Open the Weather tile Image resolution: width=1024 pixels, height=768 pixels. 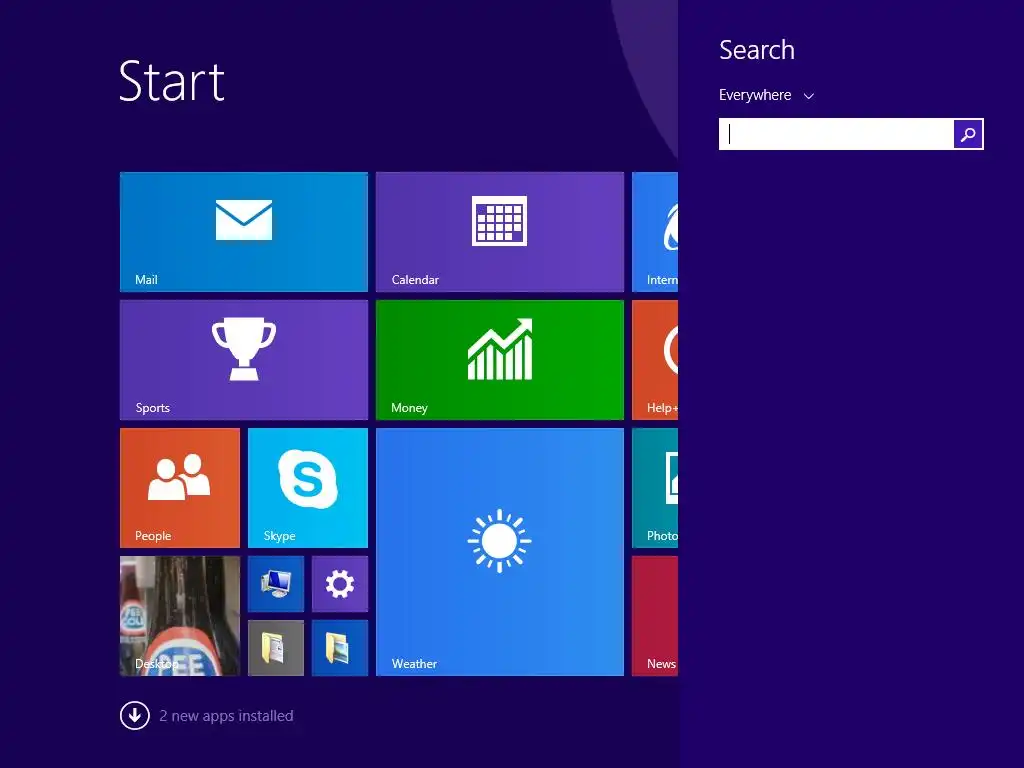coord(500,552)
